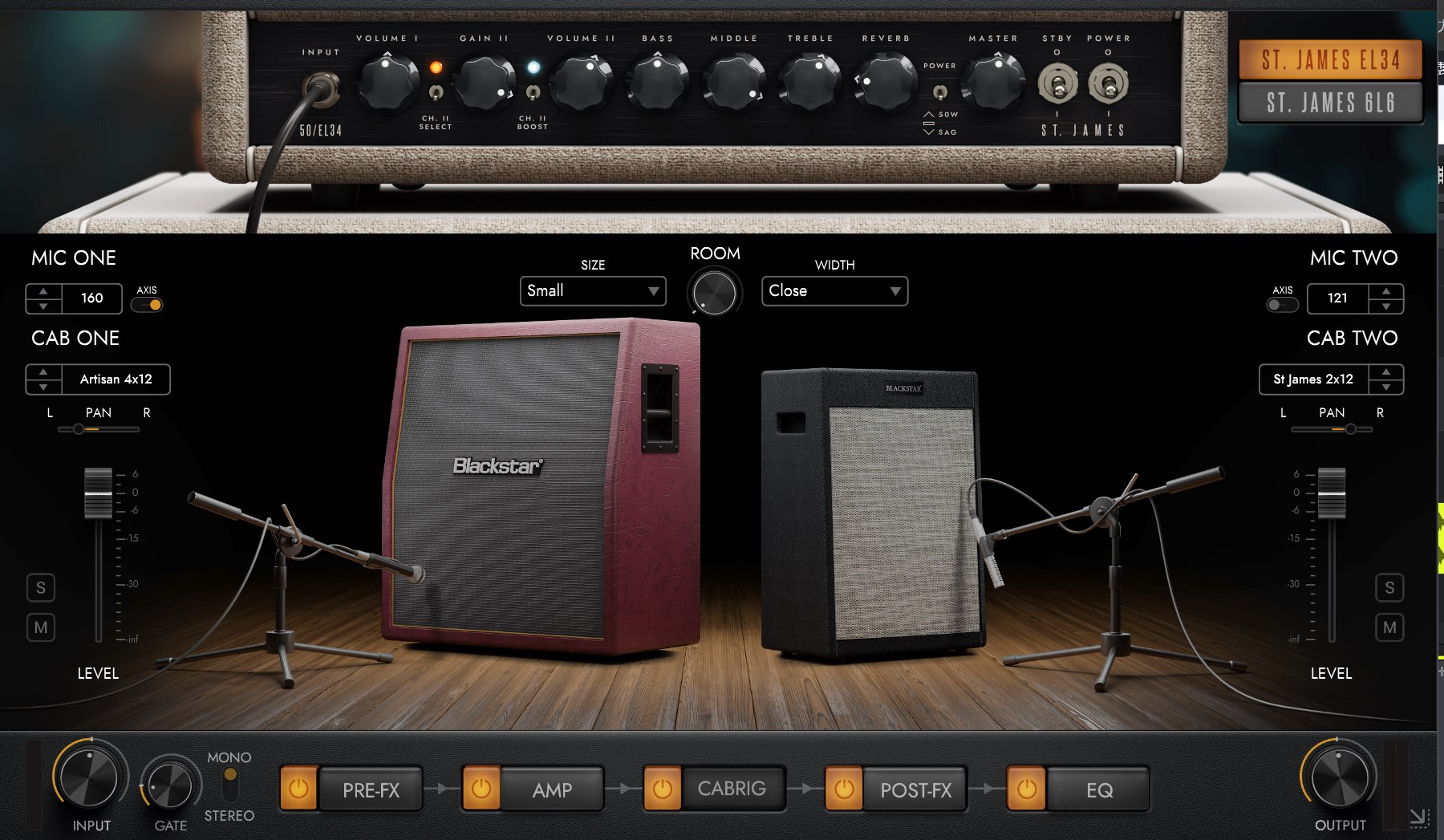1444x840 pixels.
Task: Switch to the POST-FX tab
Action: (915, 790)
